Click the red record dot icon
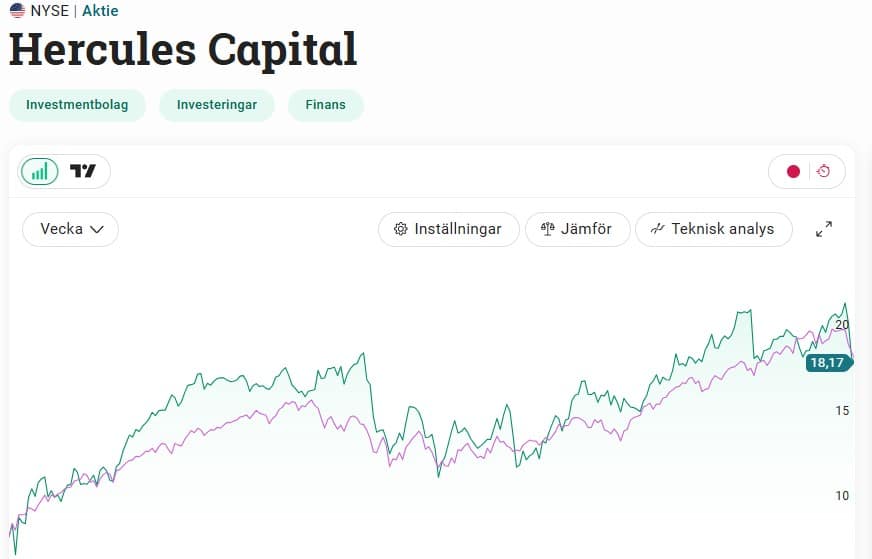The height and width of the screenshot is (559, 872). tap(794, 171)
